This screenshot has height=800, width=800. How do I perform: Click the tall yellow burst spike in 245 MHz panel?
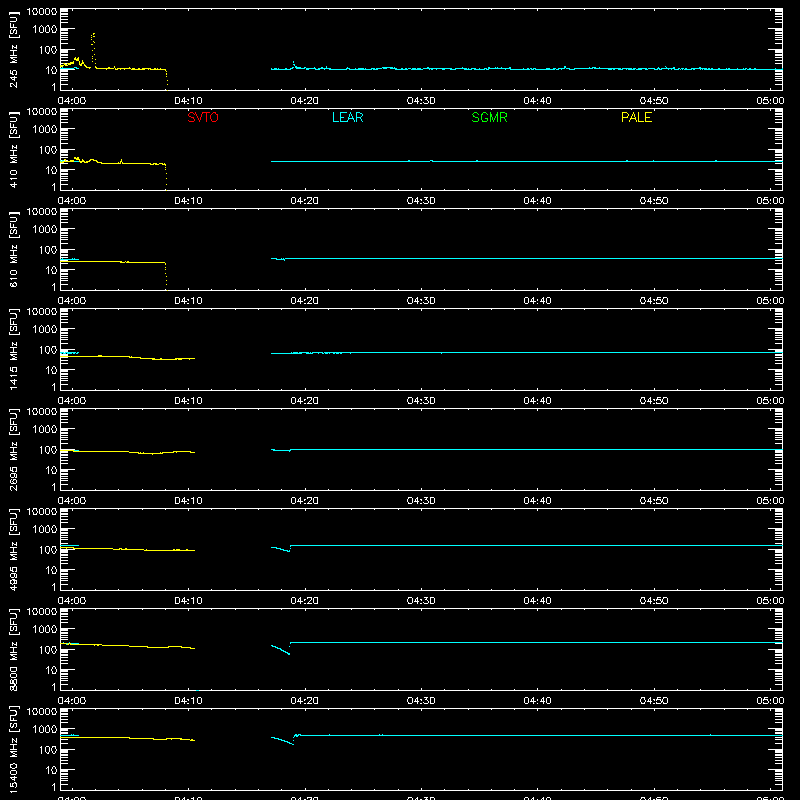point(93,50)
